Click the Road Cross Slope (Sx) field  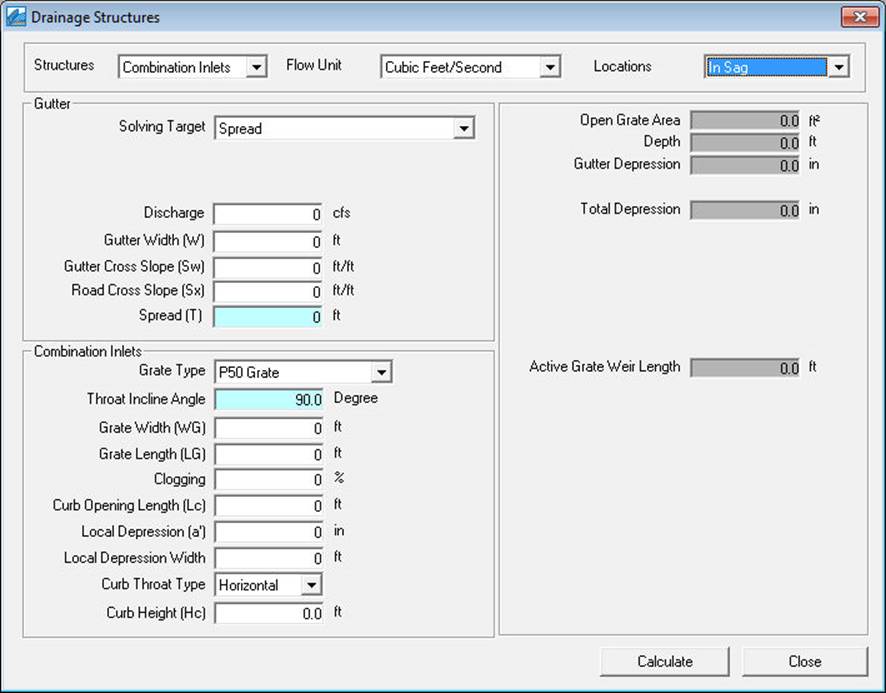pos(265,290)
